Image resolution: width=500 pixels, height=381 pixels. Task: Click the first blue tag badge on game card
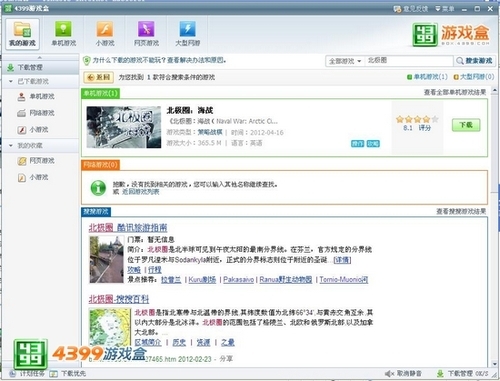pyautogui.click(x=357, y=144)
